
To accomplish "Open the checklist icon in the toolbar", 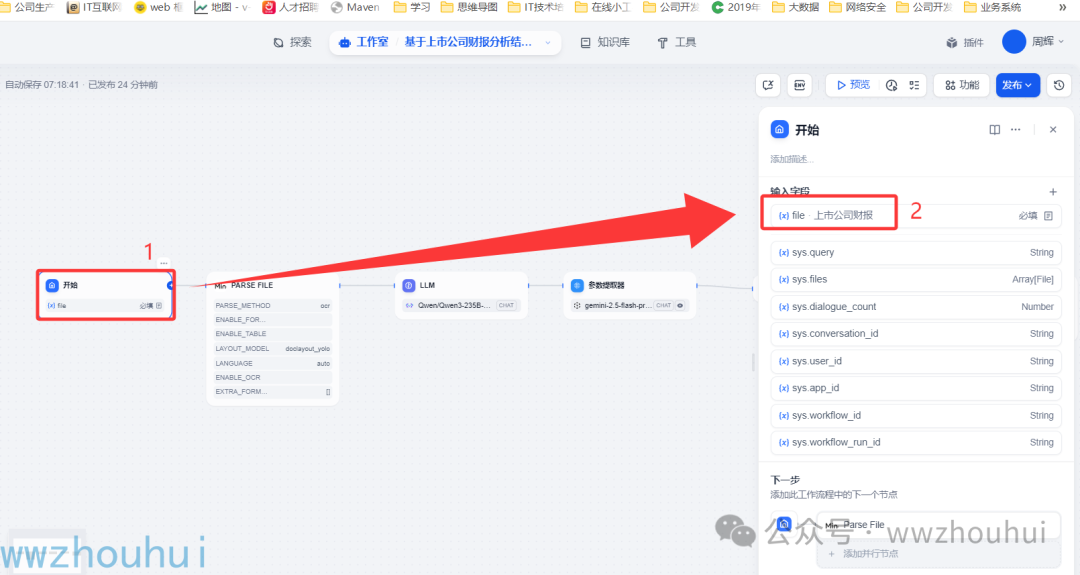I will 914,85.
